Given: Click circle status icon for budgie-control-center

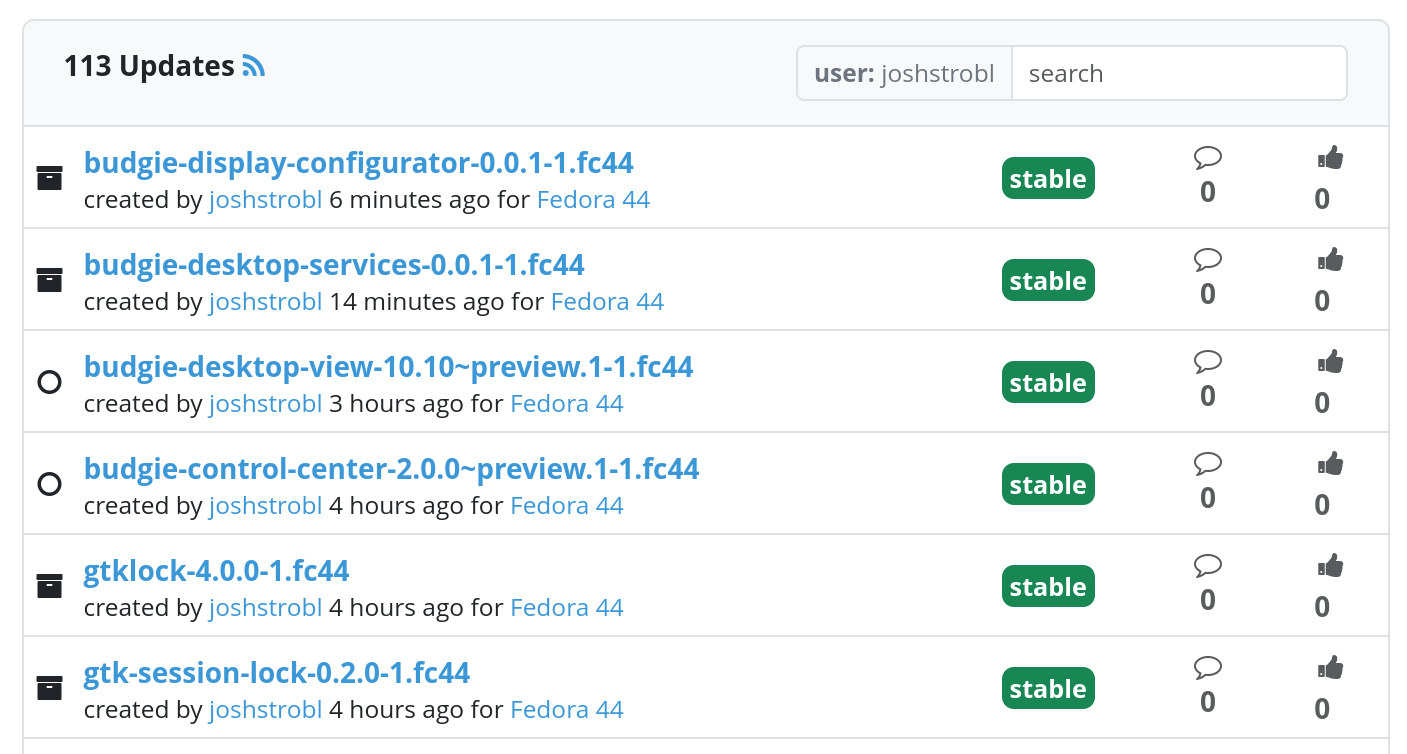Looking at the screenshot, I should pyautogui.click(x=49, y=484).
